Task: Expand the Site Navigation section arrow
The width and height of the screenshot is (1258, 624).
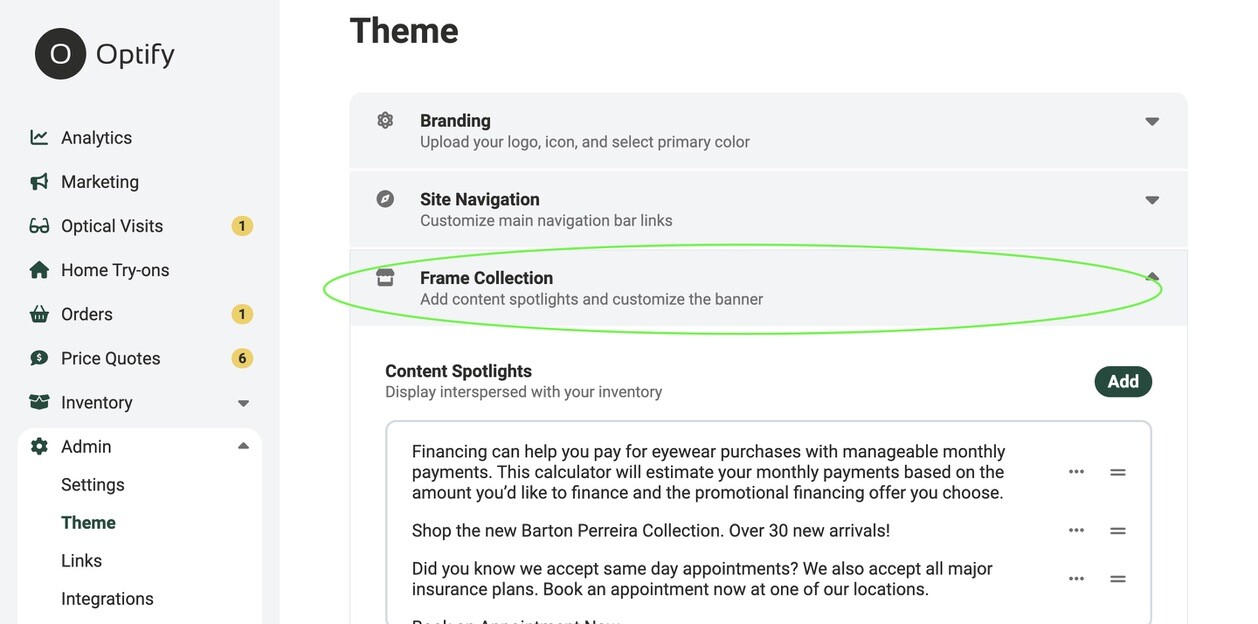Action: coord(1152,200)
